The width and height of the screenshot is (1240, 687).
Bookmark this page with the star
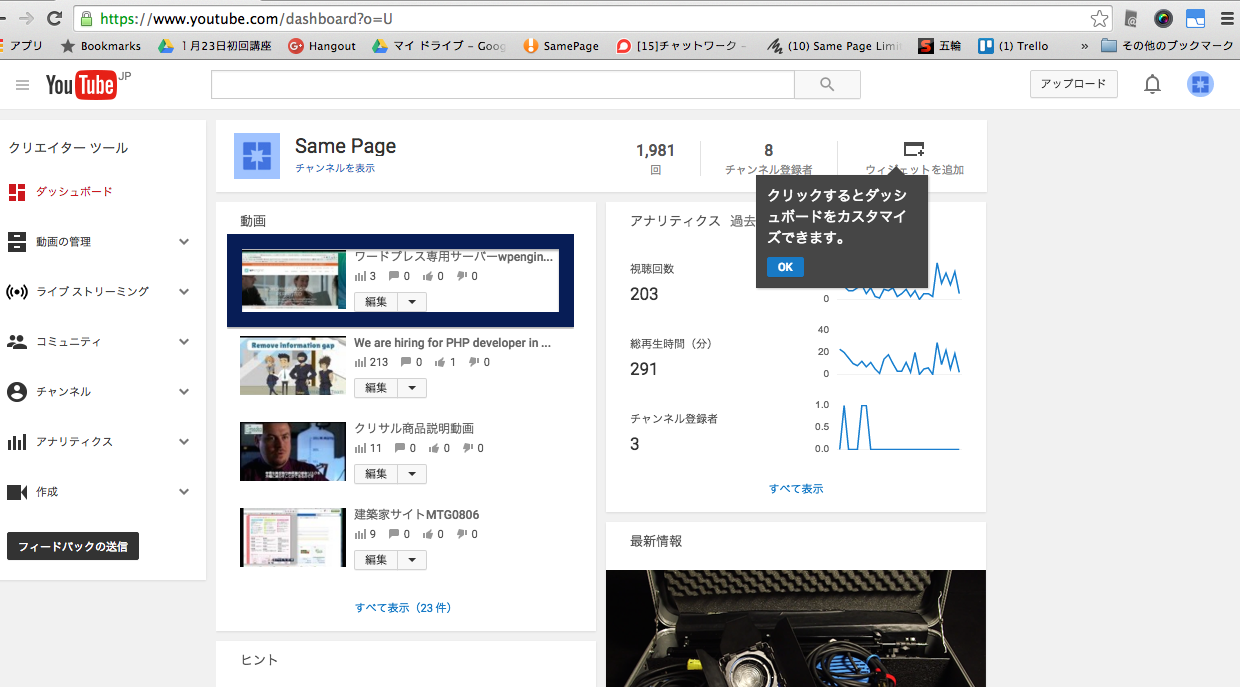[1100, 18]
